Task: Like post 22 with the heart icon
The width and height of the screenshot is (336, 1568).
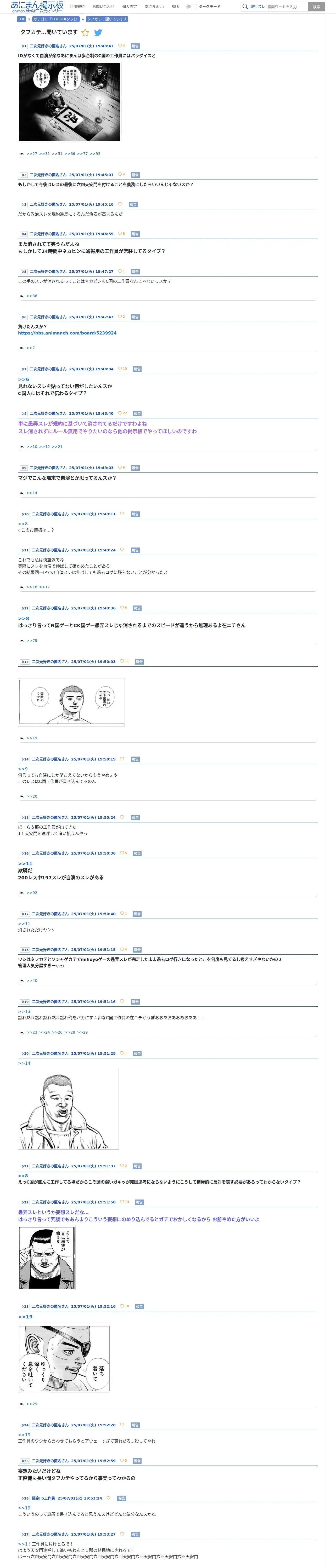Action: click(122, 1202)
